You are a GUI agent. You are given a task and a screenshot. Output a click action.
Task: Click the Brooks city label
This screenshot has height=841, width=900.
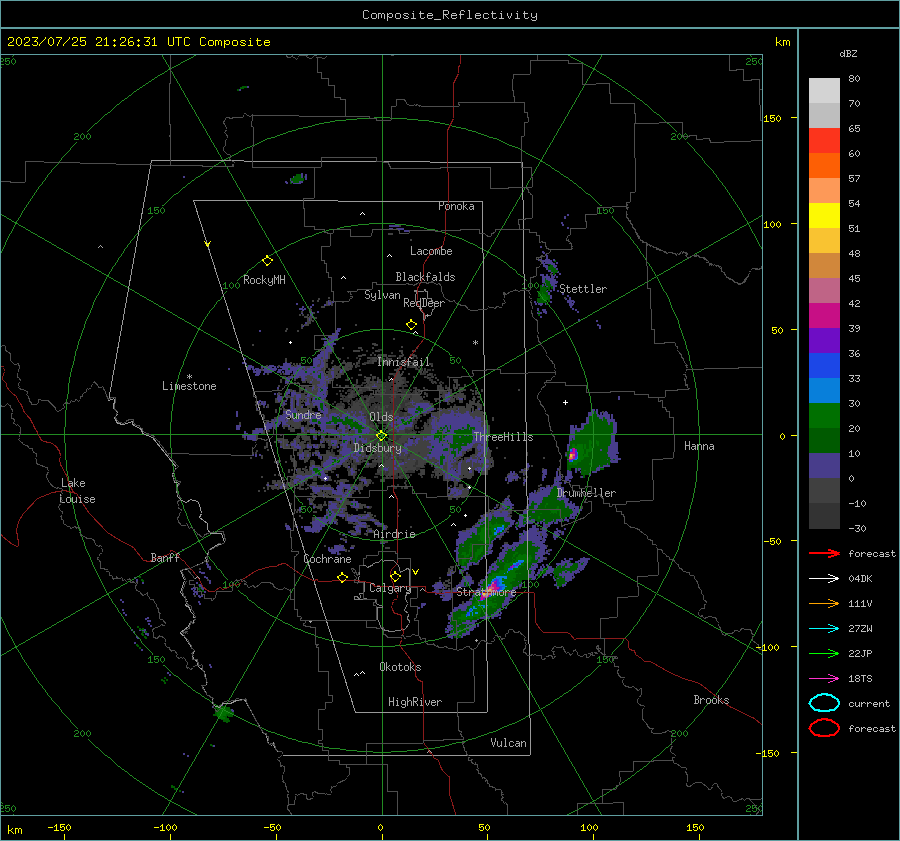tap(711, 700)
